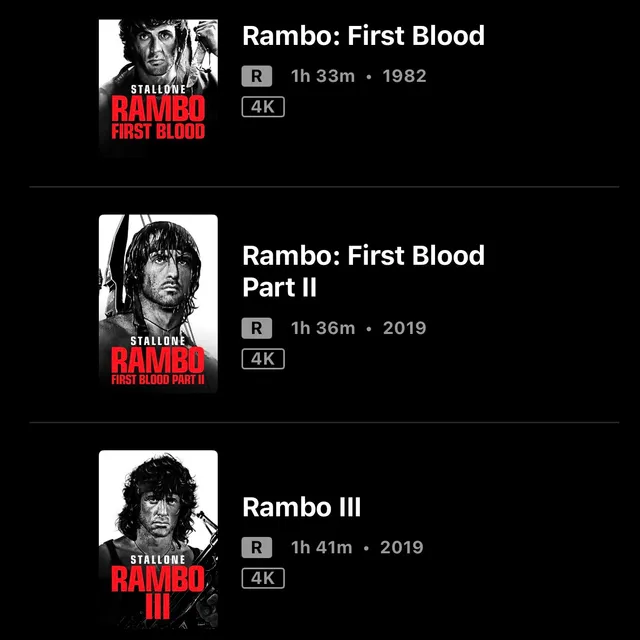Click the 1982 release year
Screen dimensions: 640x640
[x=404, y=76]
